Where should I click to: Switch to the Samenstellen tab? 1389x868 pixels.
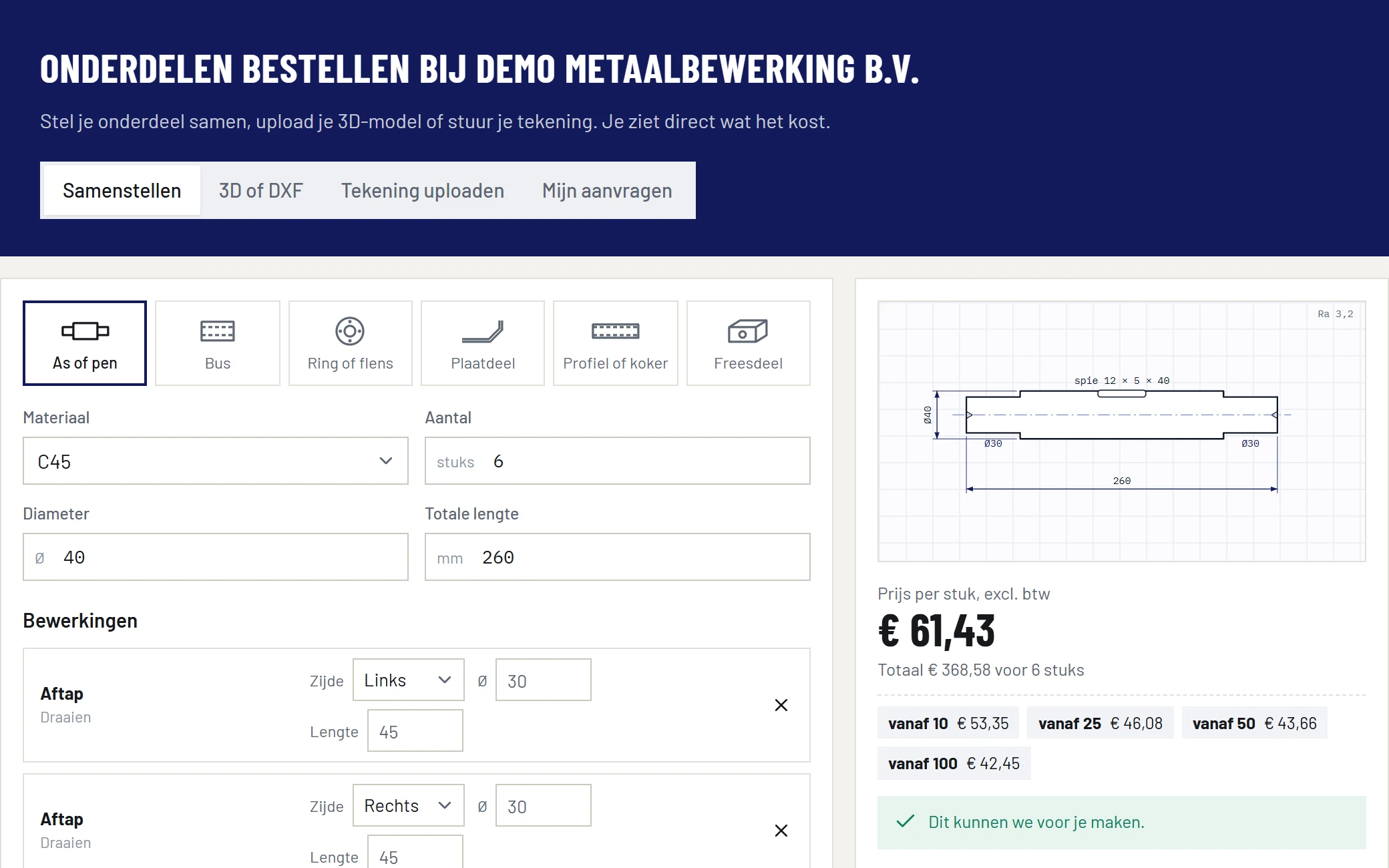(122, 190)
